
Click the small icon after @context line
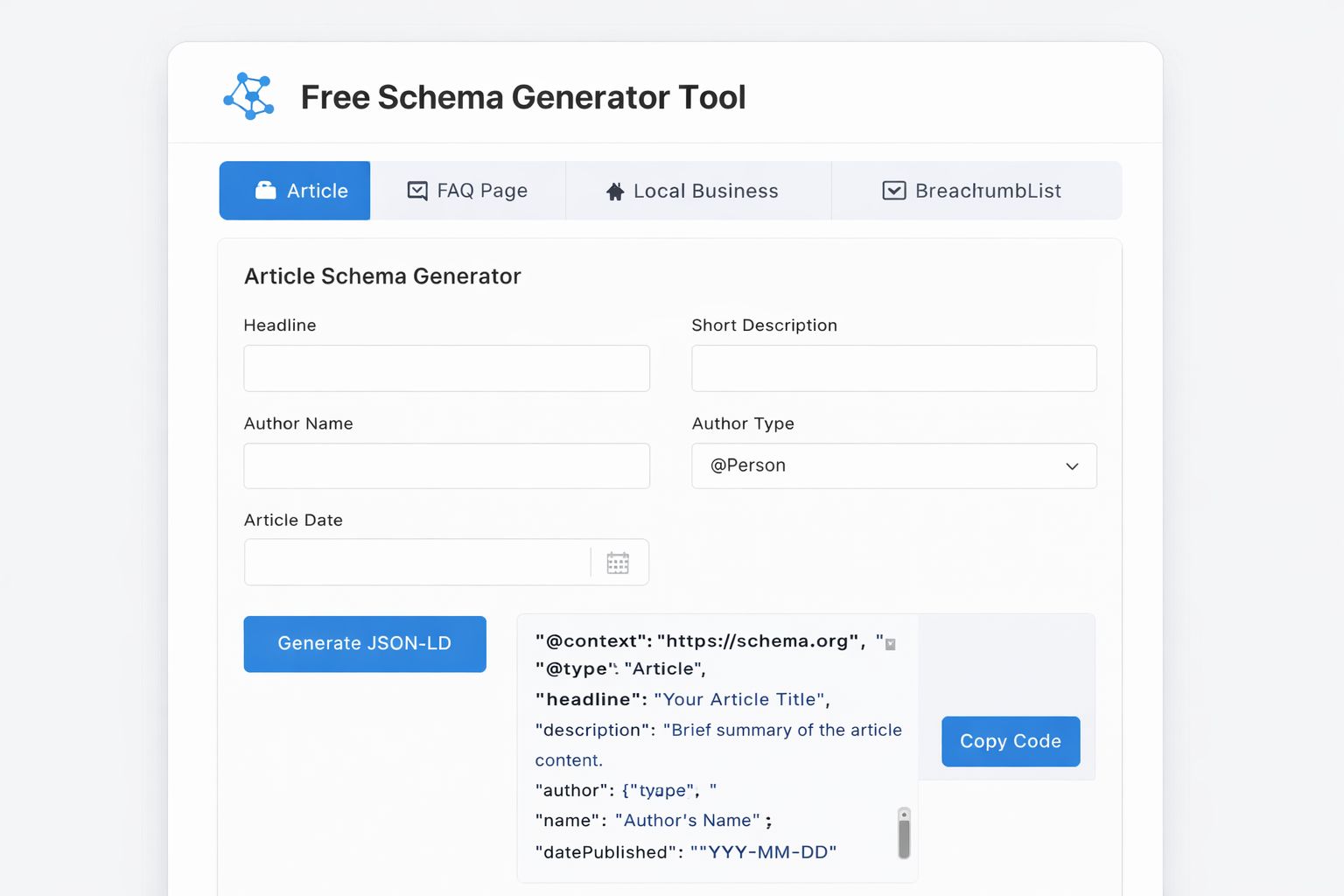click(x=891, y=644)
